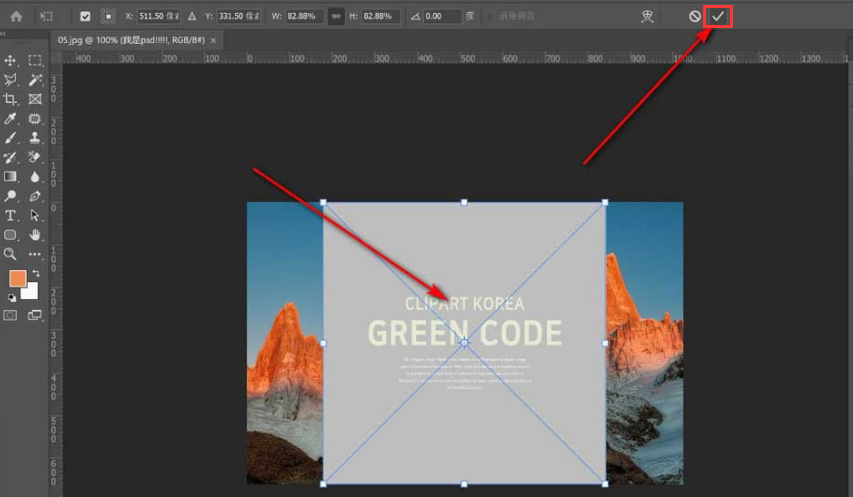Viewport: 853px width, 497px height.
Task: Select the Crop tool
Action: click(x=10, y=99)
